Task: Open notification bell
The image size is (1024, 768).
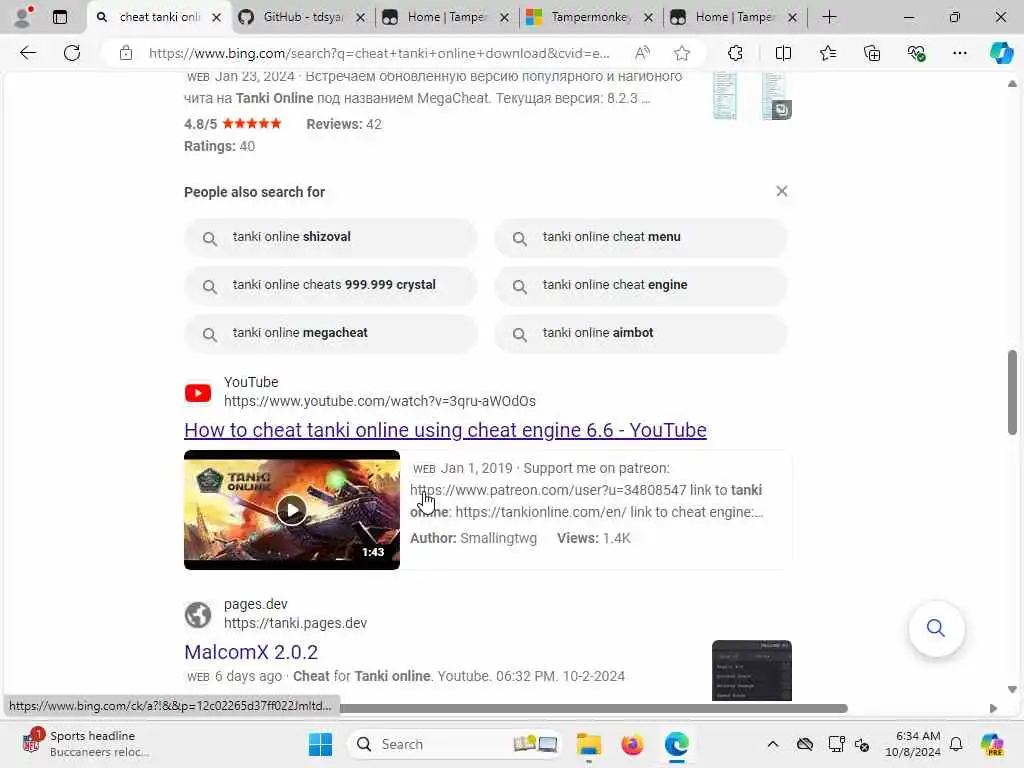Action: coord(956,744)
